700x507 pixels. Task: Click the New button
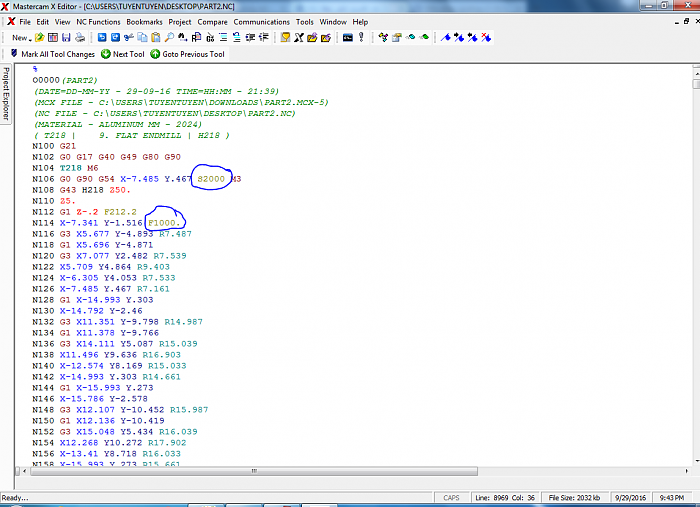tap(19, 38)
